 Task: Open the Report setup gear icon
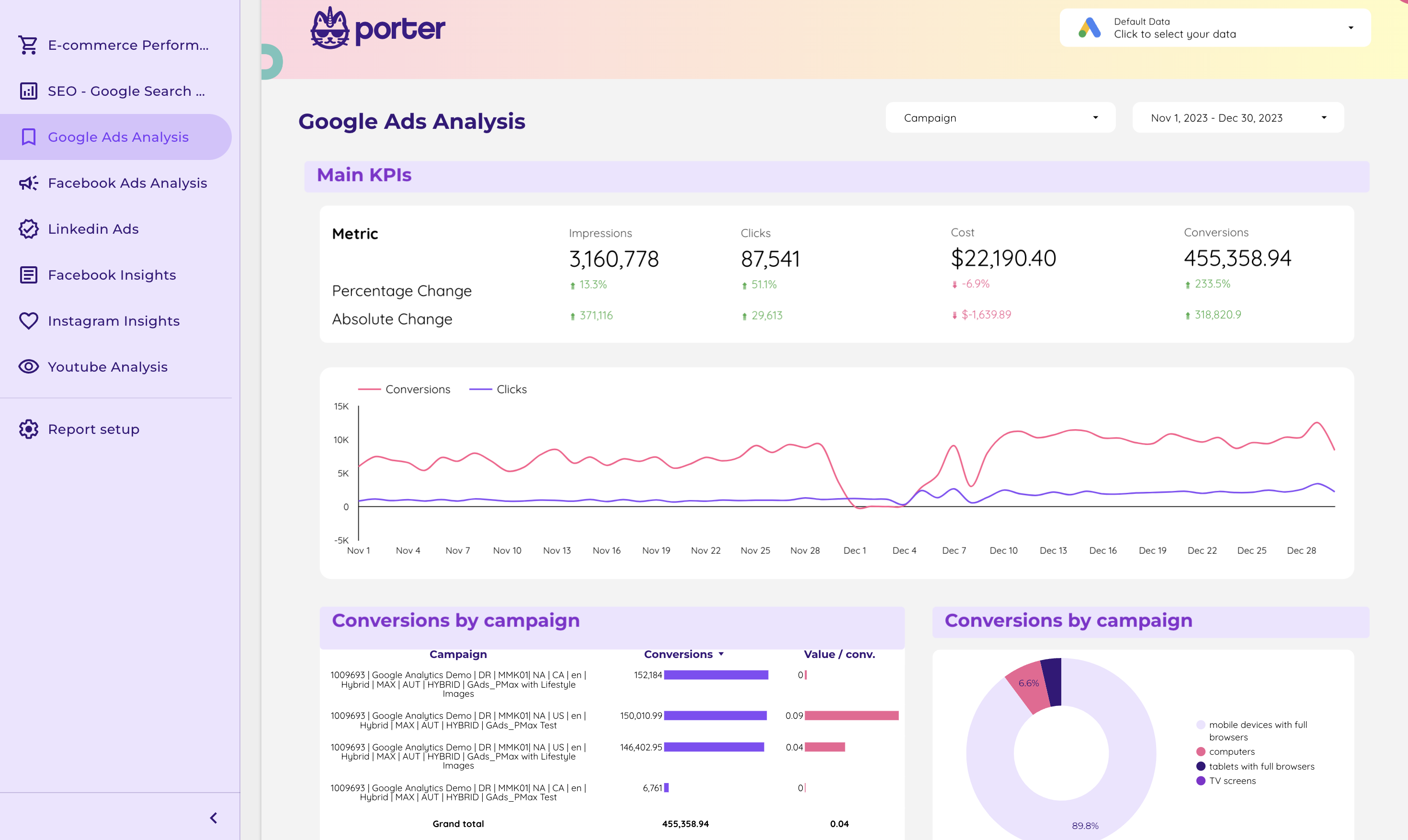(x=29, y=429)
